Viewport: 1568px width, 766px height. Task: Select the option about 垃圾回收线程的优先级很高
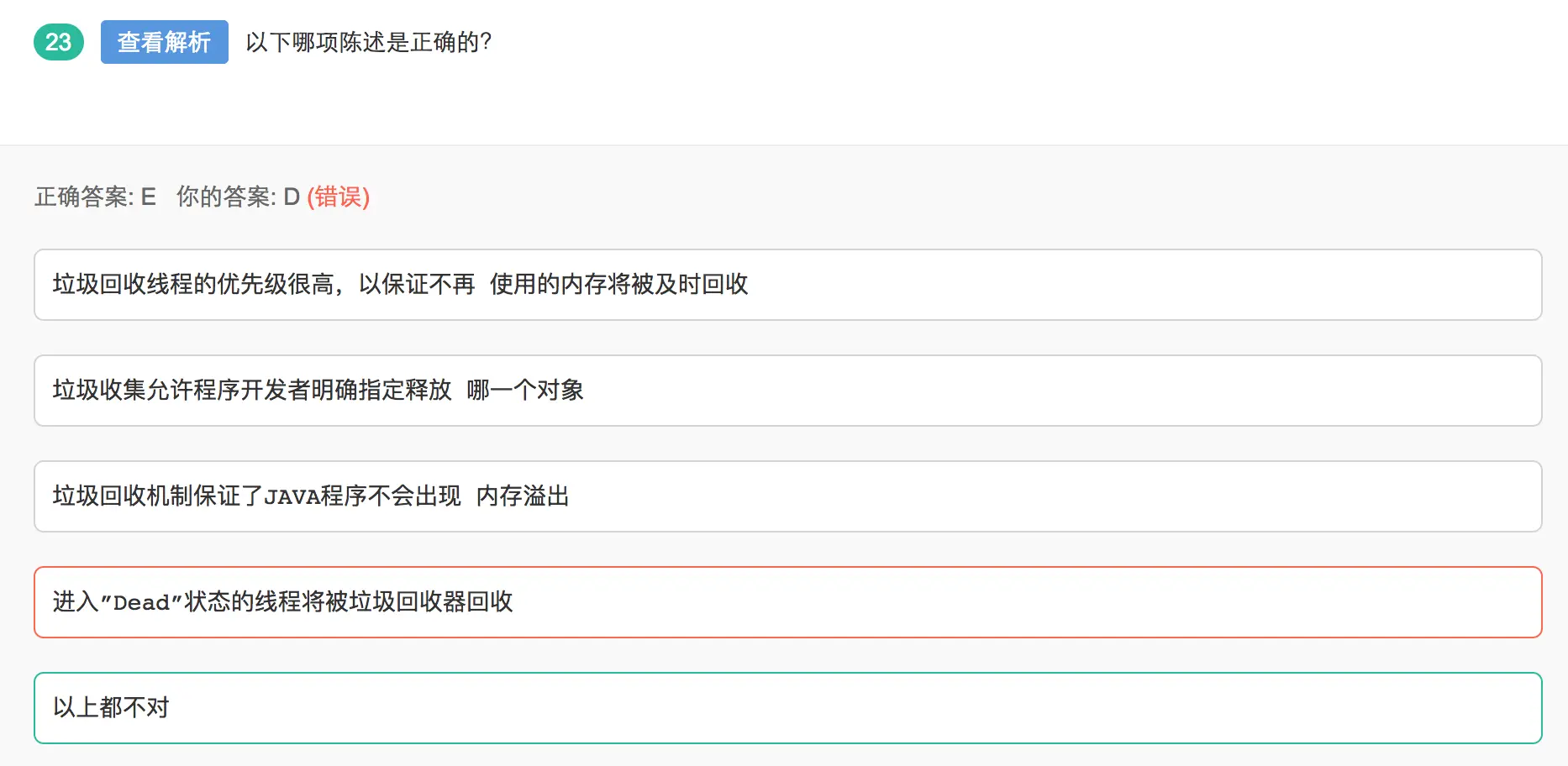click(x=788, y=285)
